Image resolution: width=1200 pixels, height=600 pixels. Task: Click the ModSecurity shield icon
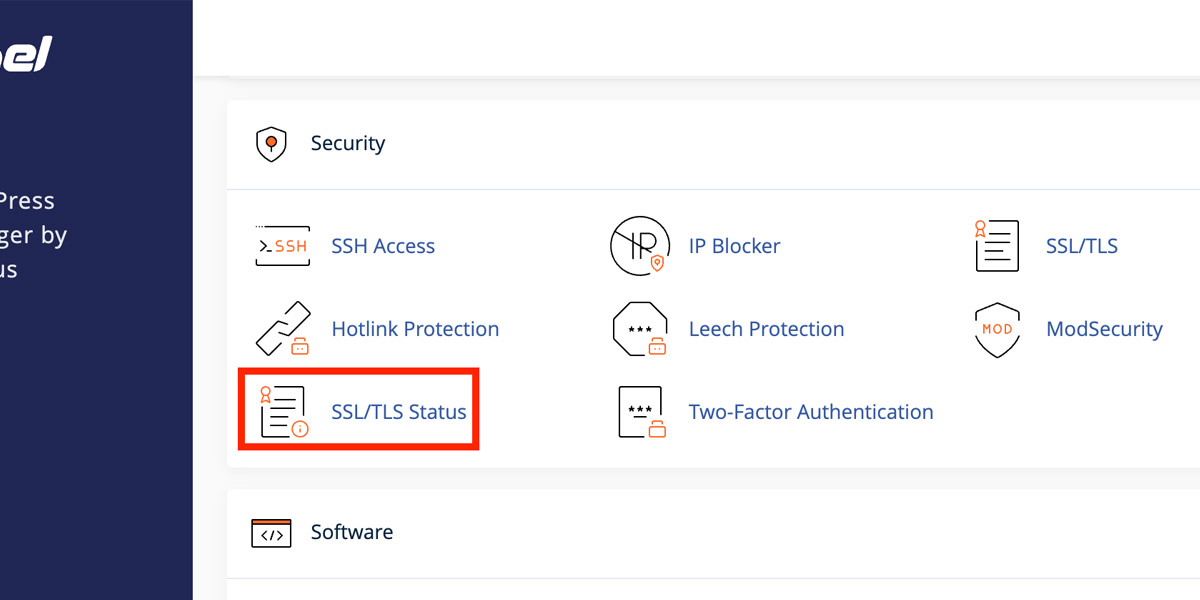coord(996,328)
